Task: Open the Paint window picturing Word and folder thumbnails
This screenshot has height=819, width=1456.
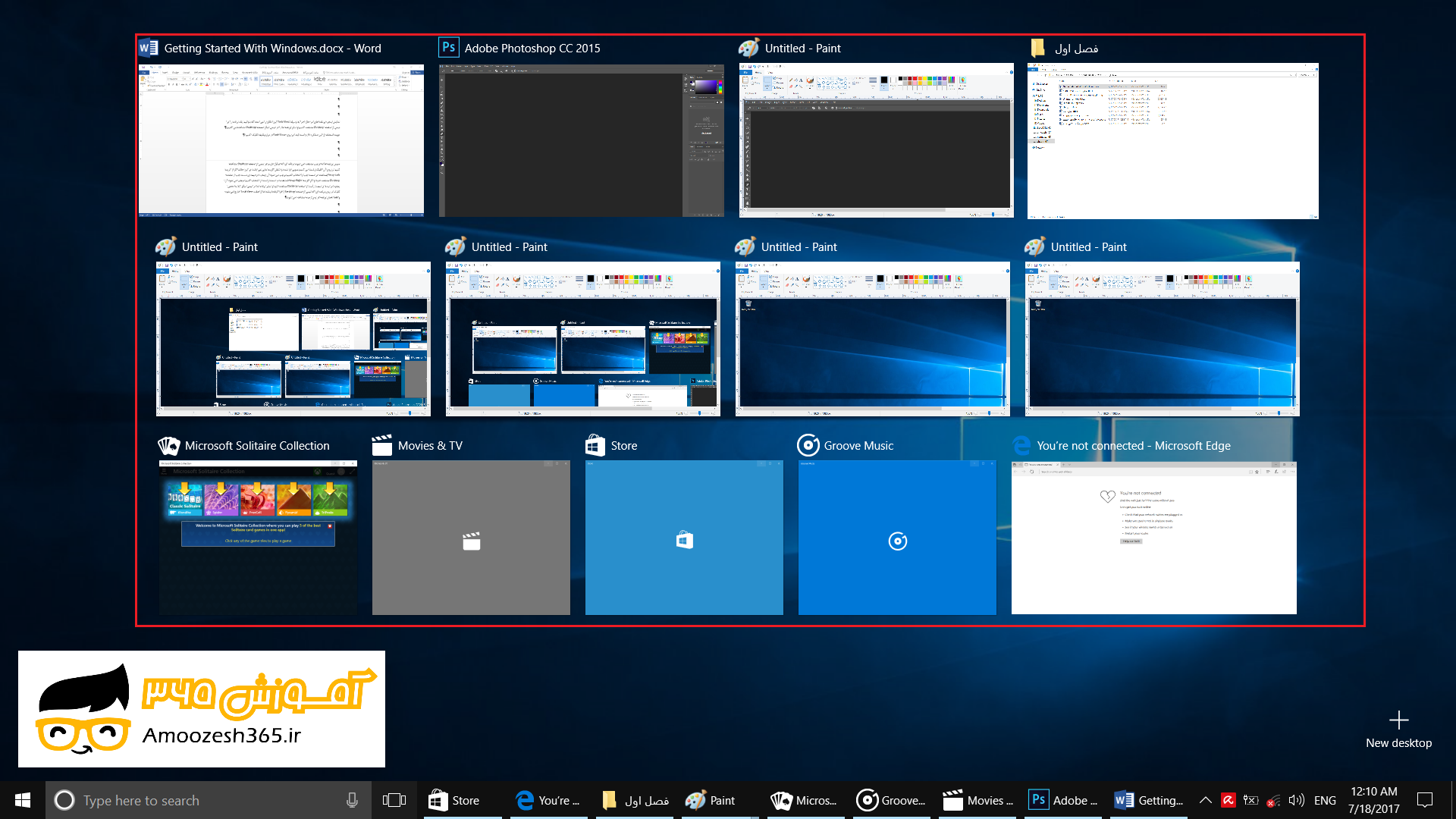Action: [293, 339]
